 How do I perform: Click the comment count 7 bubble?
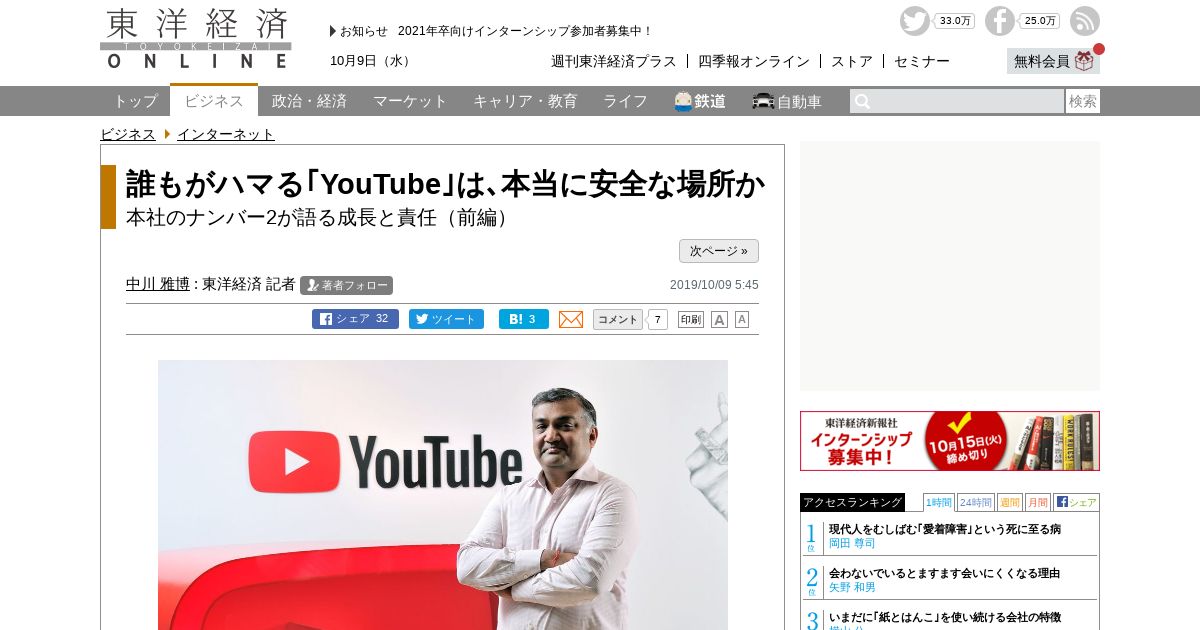tap(658, 320)
